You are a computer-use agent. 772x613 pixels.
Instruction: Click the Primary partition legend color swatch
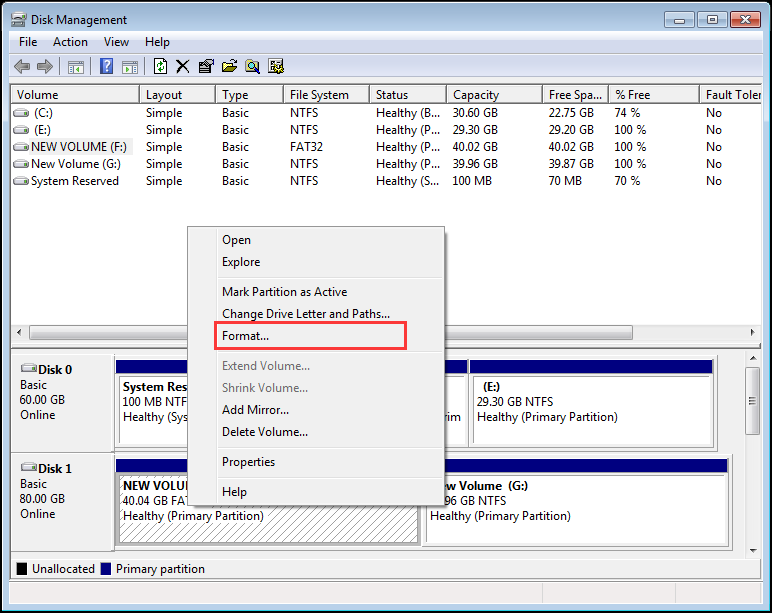click(106, 569)
